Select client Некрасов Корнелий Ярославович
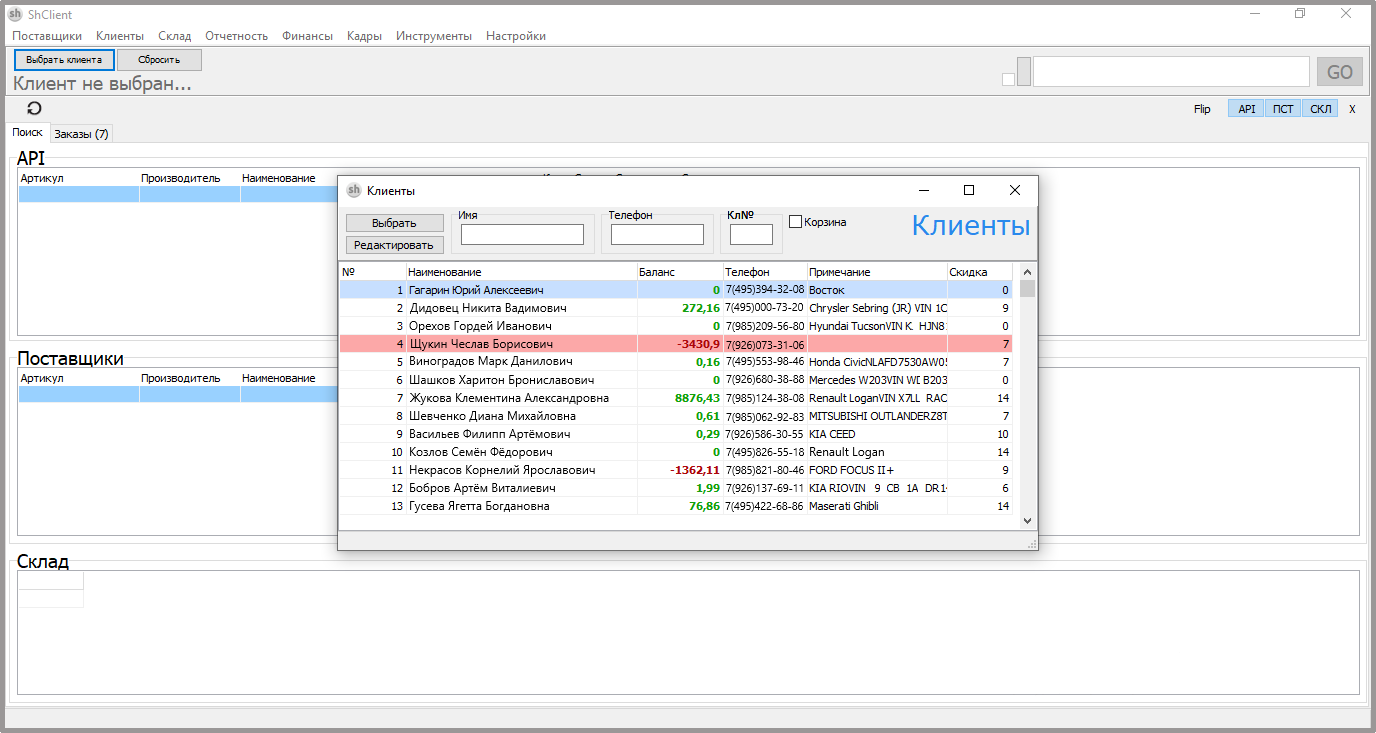 pos(676,470)
